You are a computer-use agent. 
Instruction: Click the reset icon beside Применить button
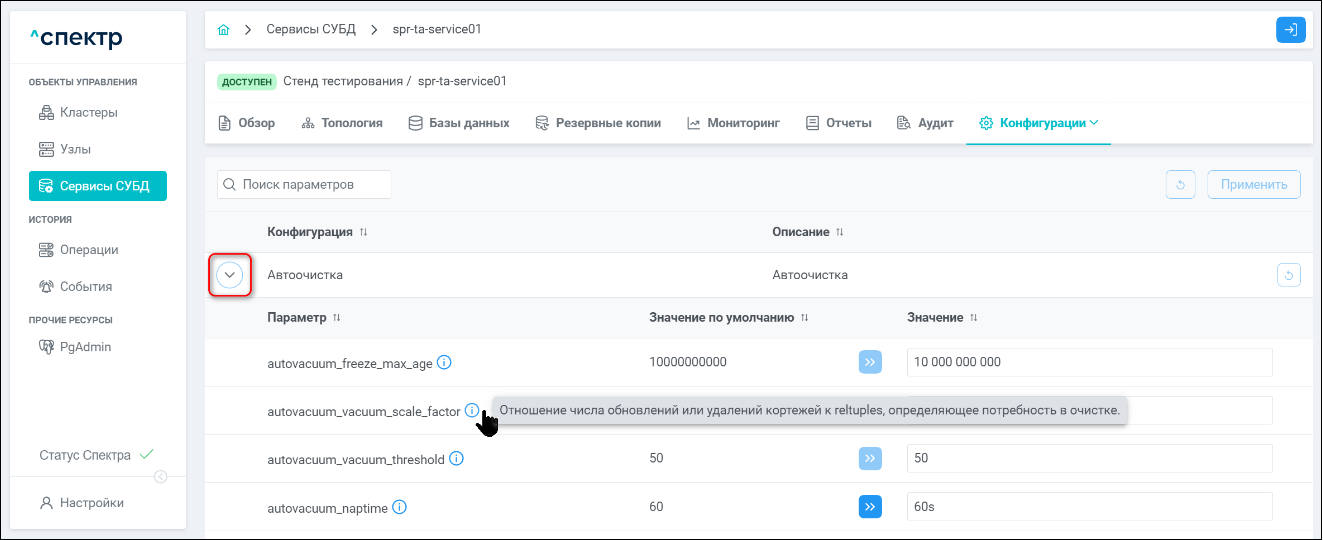(x=1180, y=185)
